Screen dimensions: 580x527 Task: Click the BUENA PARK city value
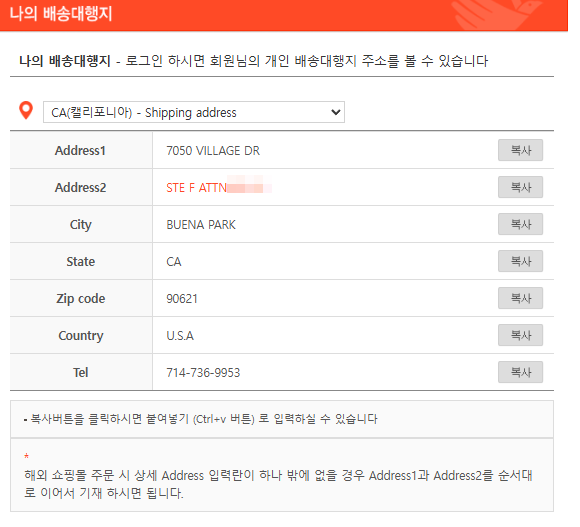[201, 225]
